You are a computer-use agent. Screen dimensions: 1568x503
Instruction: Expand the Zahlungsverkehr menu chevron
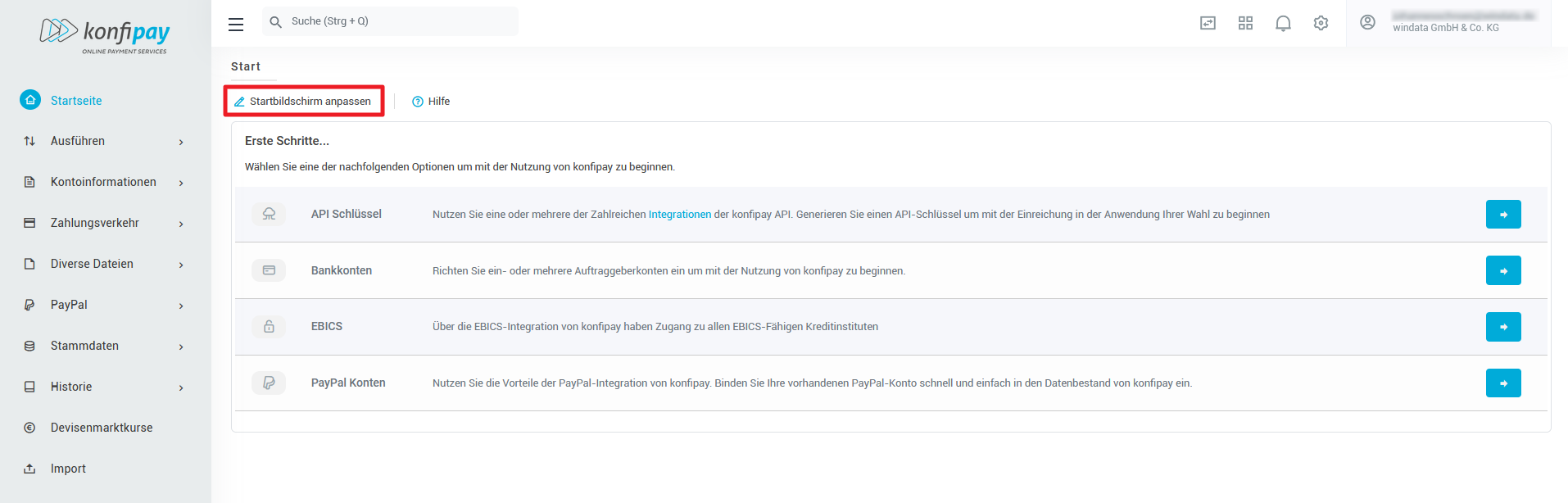point(181,224)
